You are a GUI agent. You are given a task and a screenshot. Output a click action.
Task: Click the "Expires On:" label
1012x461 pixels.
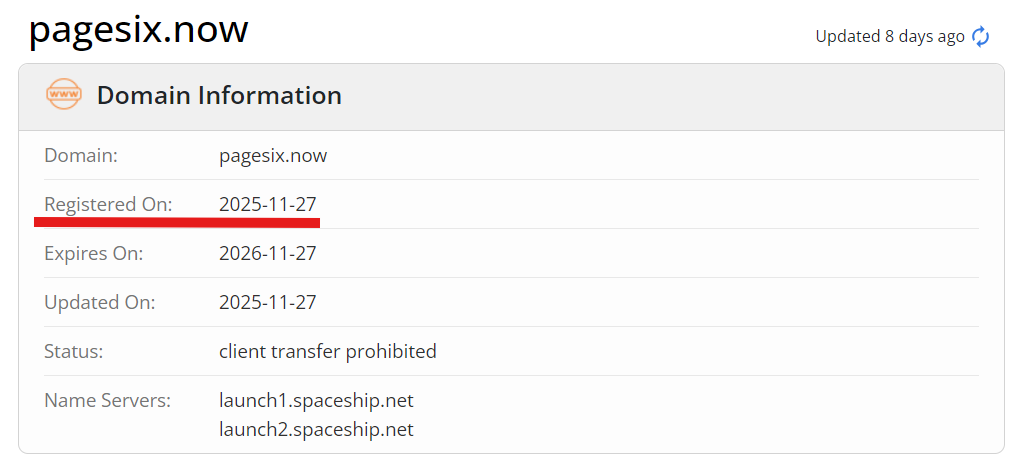[94, 254]
